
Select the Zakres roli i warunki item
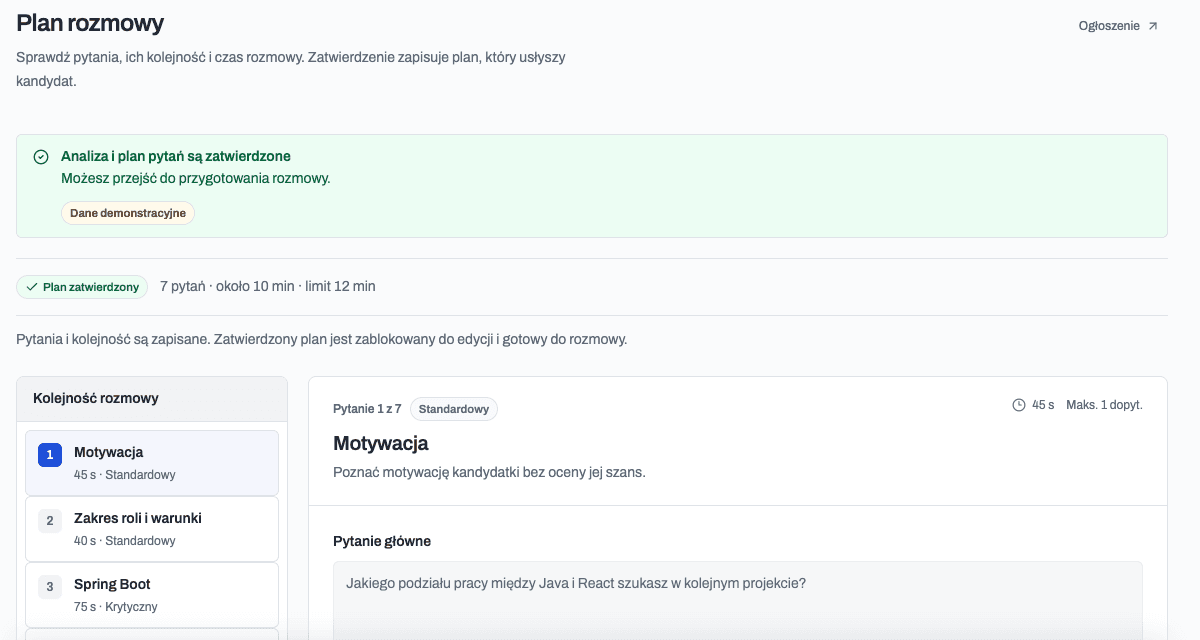click(x=152, y=529)
